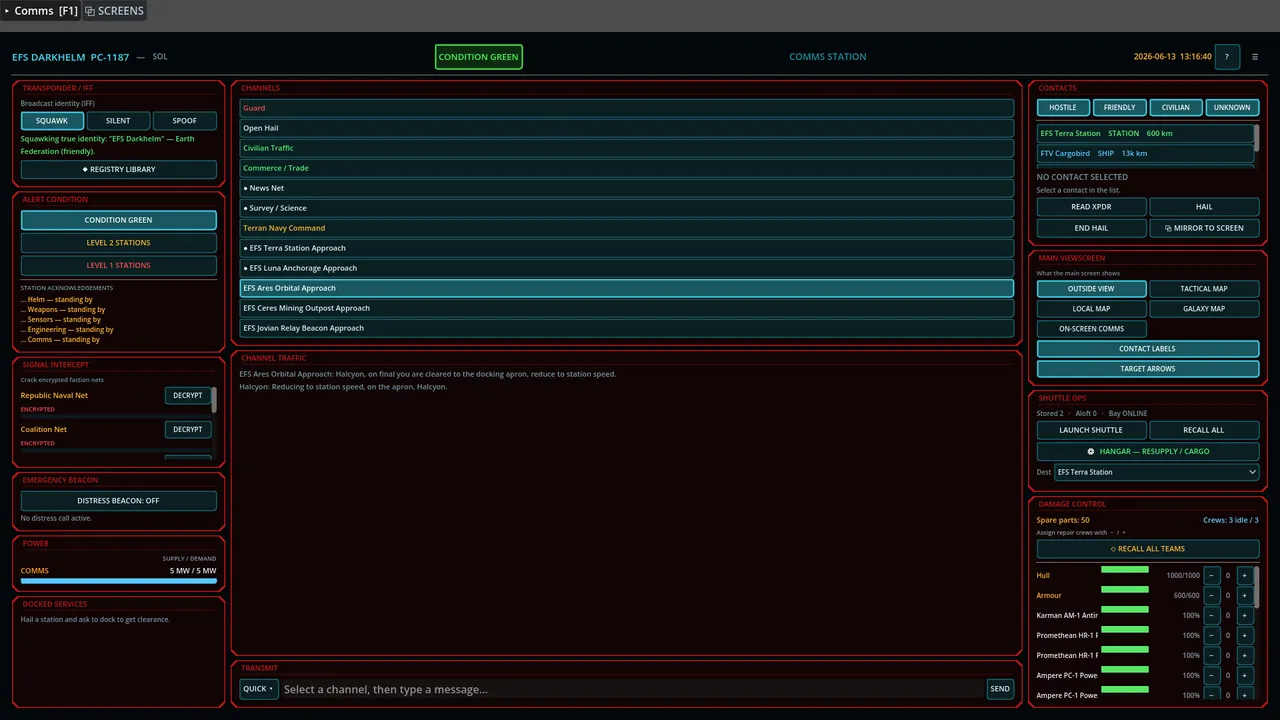The width and height of the screenshot is (1280, 720).
Task: Click Read XPDR button
Action: 1091,207
